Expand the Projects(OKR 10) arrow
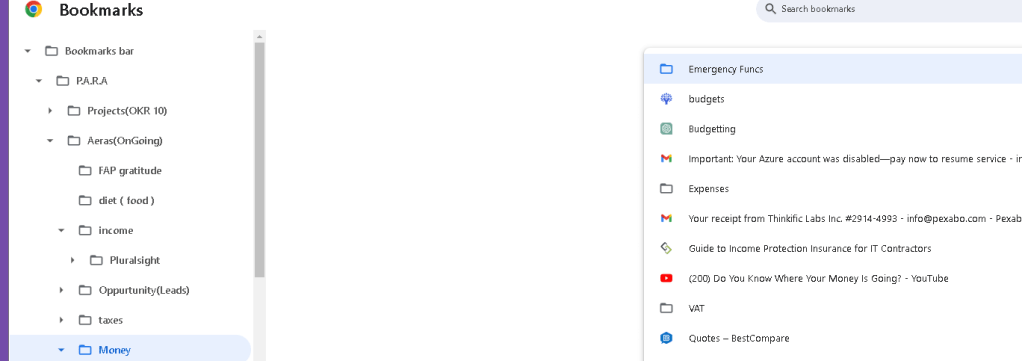The width and height of the screenshot is (1022, 361). tap(50, 111)
